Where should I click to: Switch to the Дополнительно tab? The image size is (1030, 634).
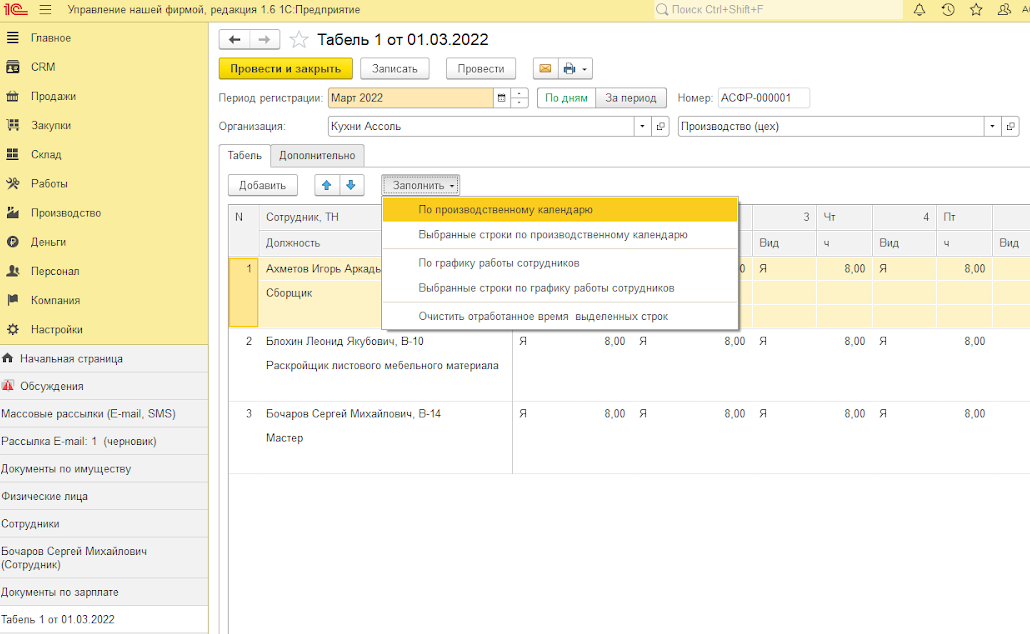pyautogui.click(x=317, y=155)
